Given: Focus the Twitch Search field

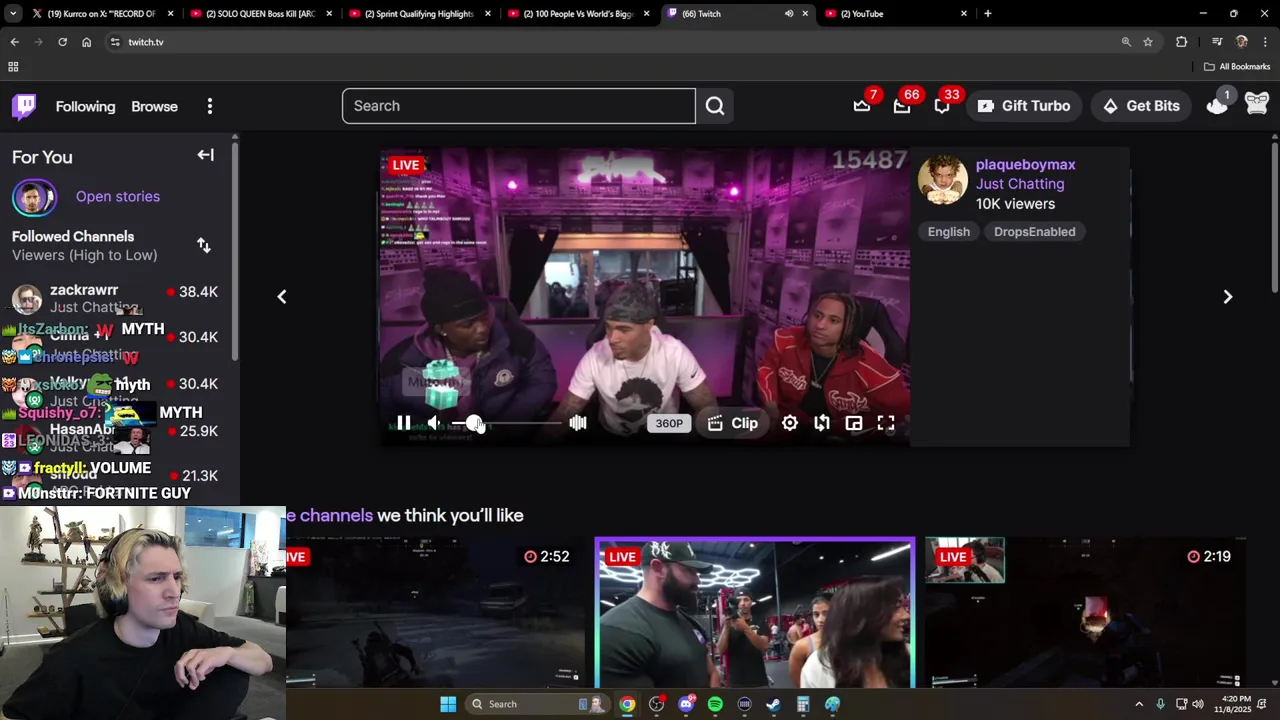Looking at the screenshot, I should [x=518, y=106].
